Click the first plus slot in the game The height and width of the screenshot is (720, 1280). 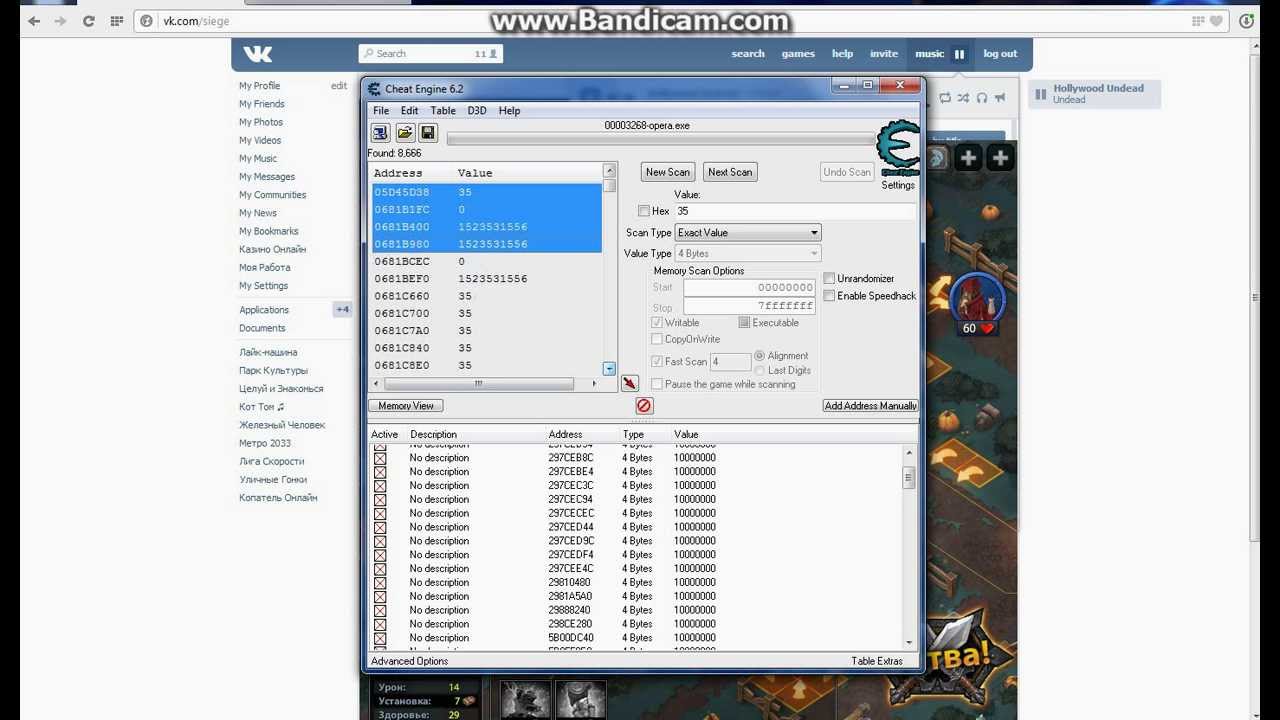[x=968, y=157]
